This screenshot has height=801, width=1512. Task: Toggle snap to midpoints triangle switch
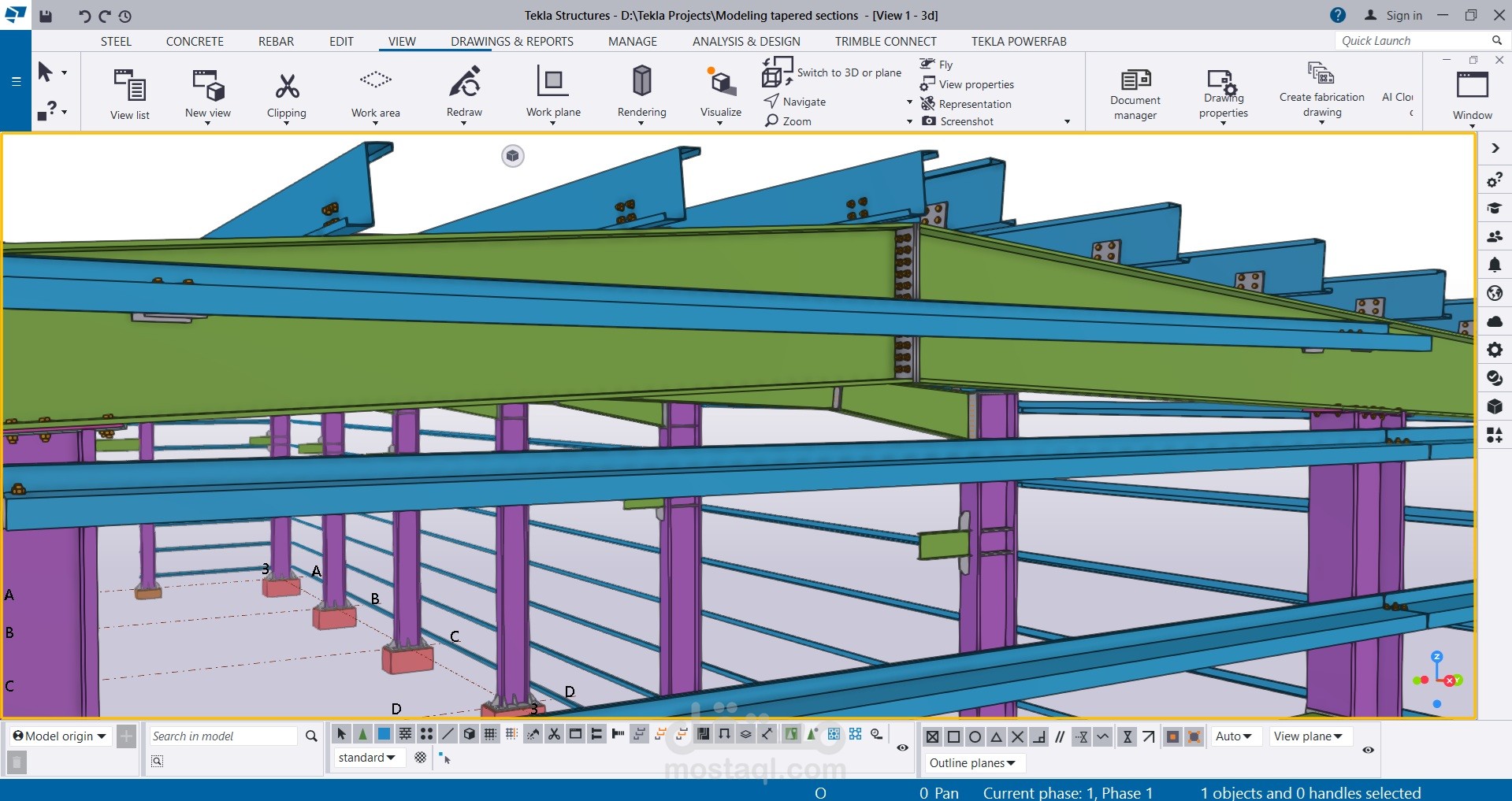pyautogui.click(x=996, y=736)
